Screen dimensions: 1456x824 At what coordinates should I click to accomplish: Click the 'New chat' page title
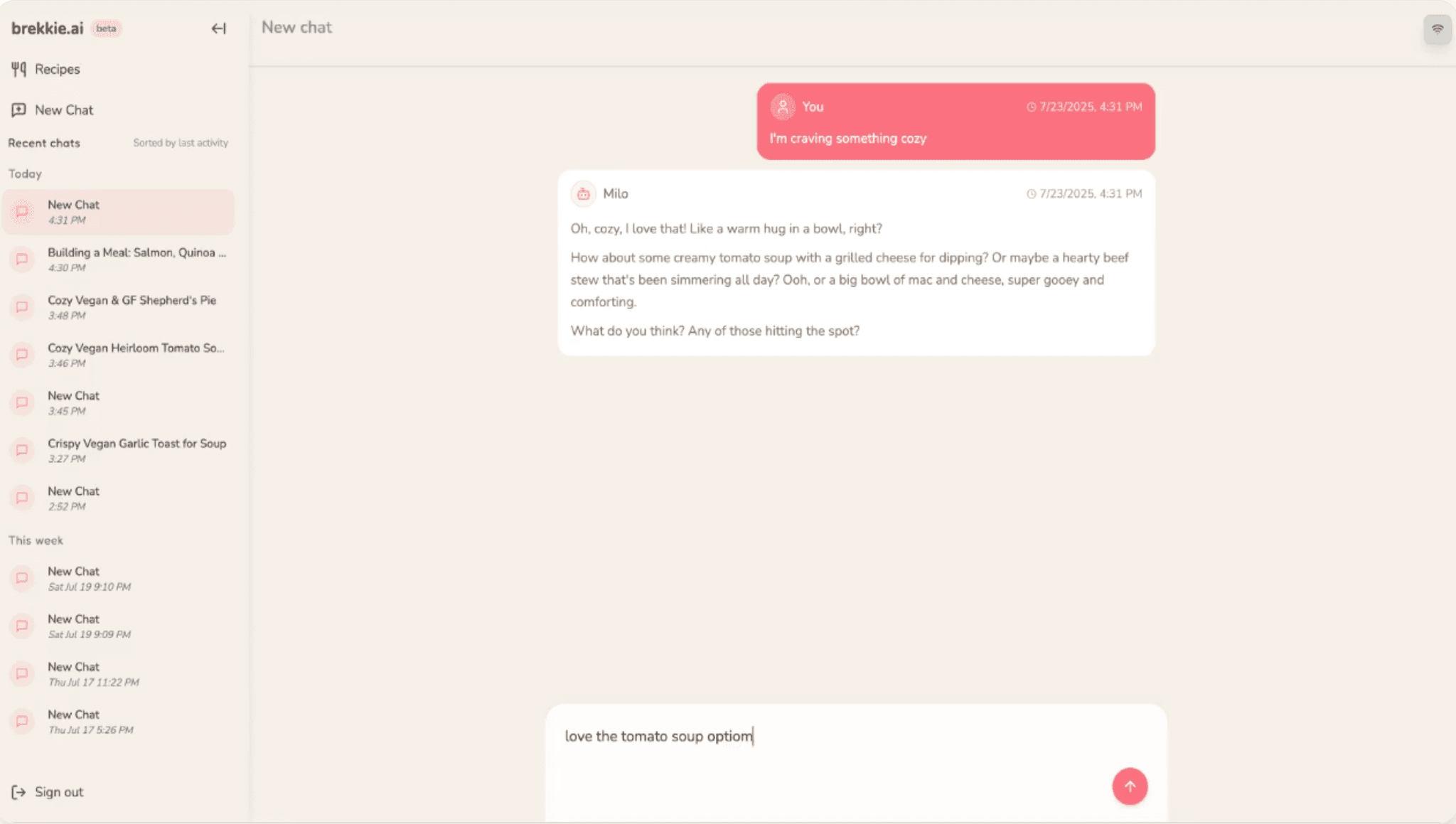pyautogui.click(x=296, y=27)
